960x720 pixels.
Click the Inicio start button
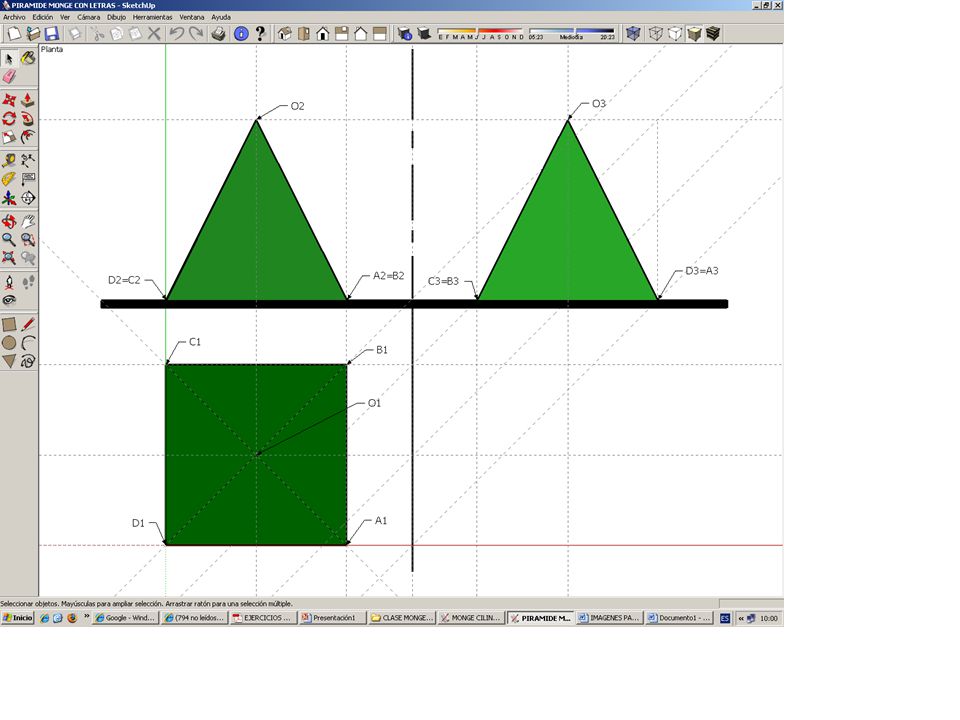tap(18, 618)
